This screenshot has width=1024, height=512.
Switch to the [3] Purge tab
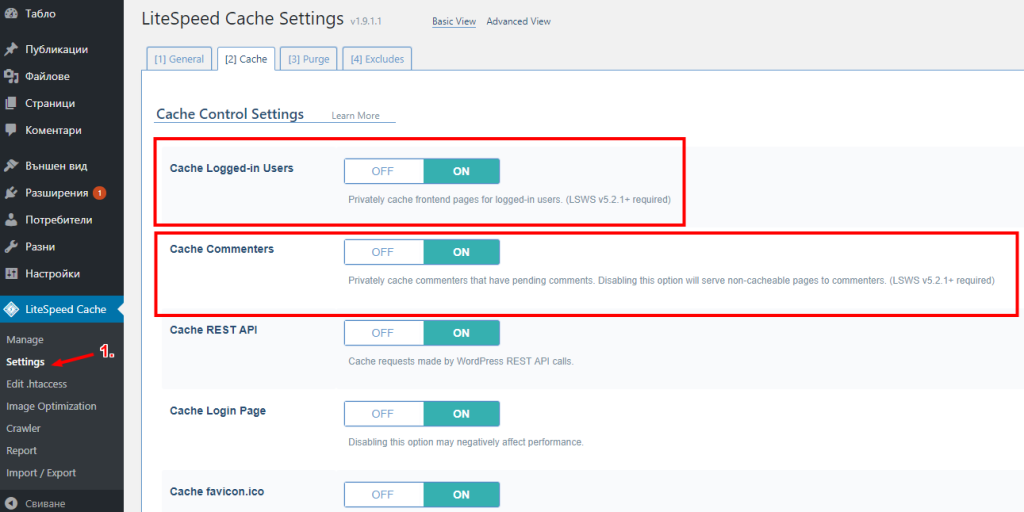308,59
